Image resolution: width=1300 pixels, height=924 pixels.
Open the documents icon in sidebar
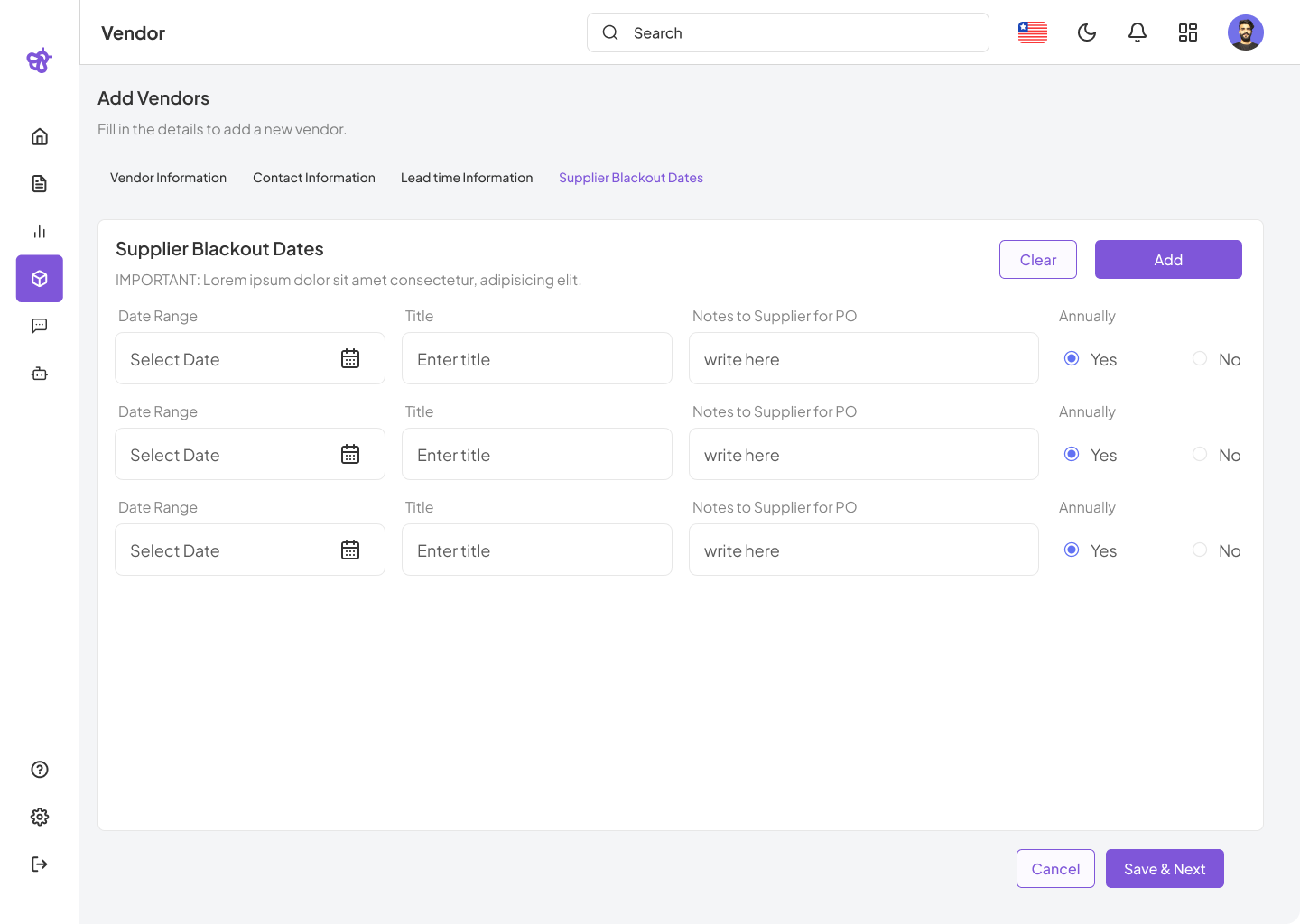[x=40, y=184]
